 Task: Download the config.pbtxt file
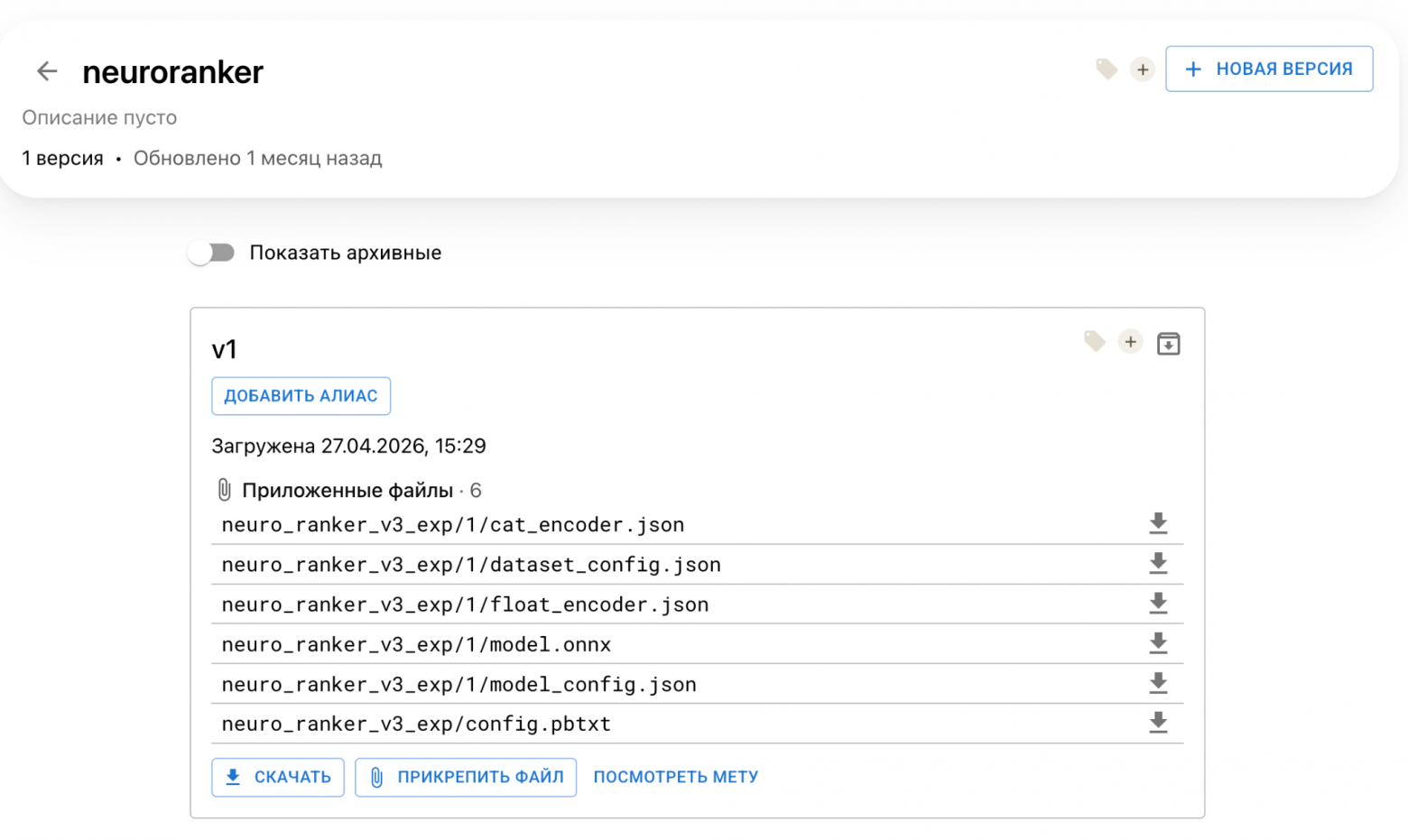[x=1158, y=723]
